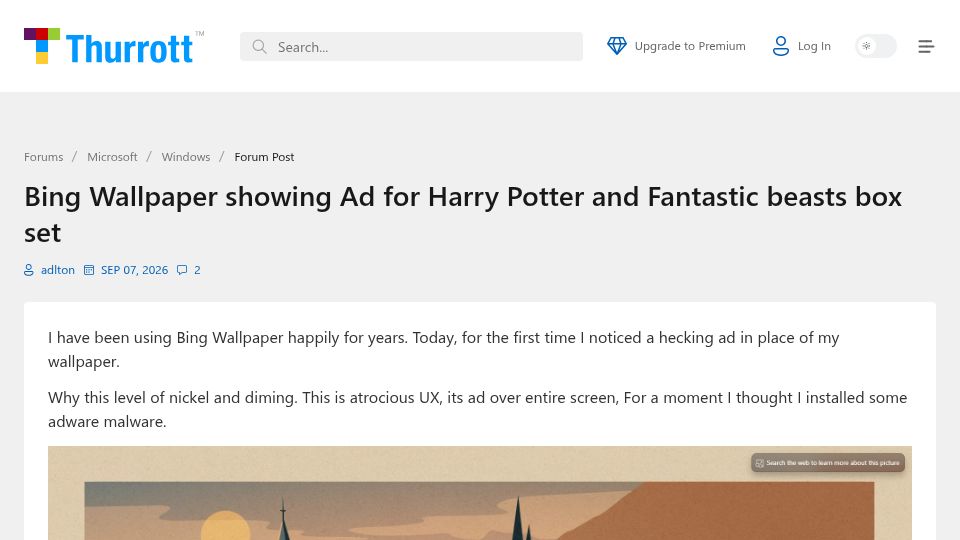Click the SEP 07, 2026 date
Viewport: 960px width, 540px height.
pyautogui.click(x=134, y=270)
